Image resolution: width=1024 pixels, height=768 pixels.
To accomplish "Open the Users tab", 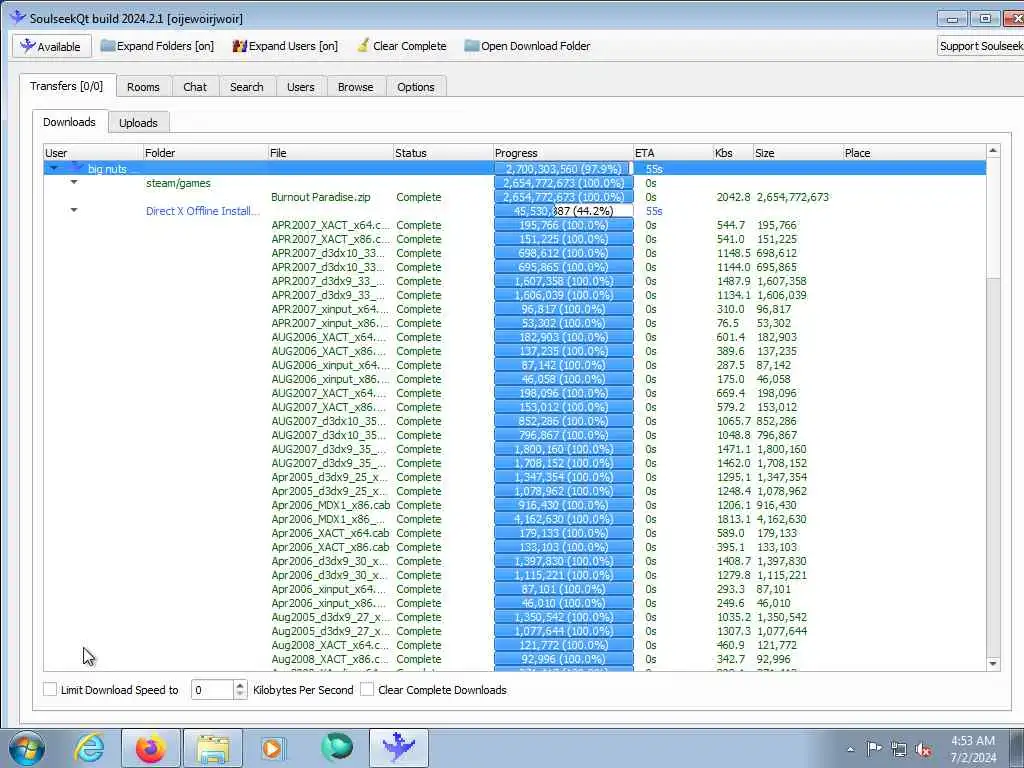I will pos(300,87).
